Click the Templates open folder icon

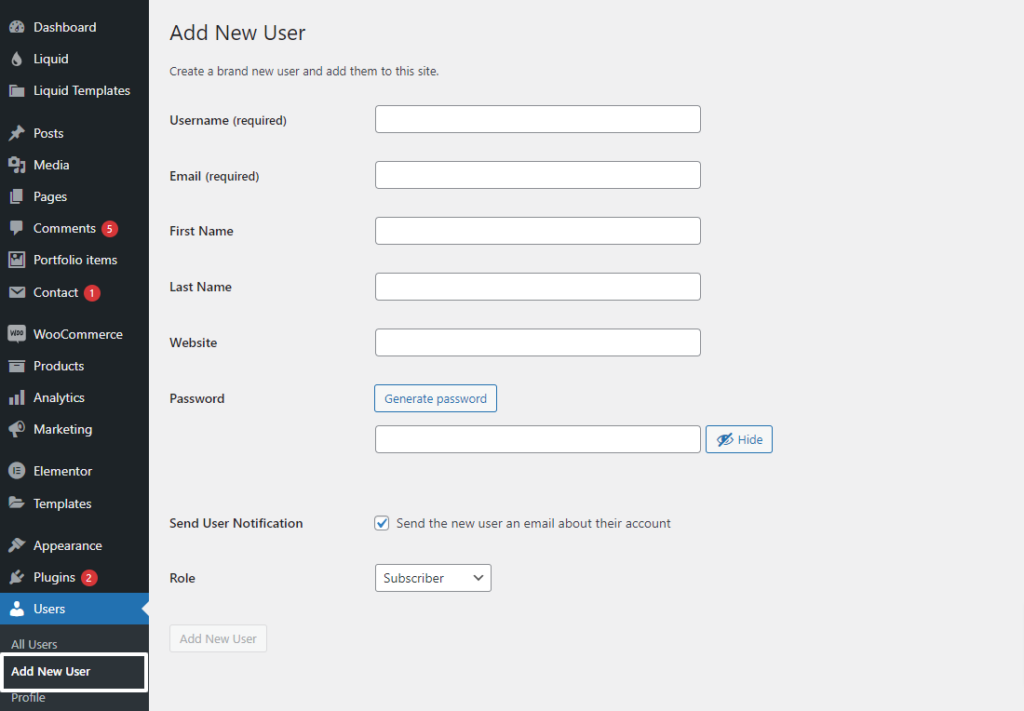point(17,503)
